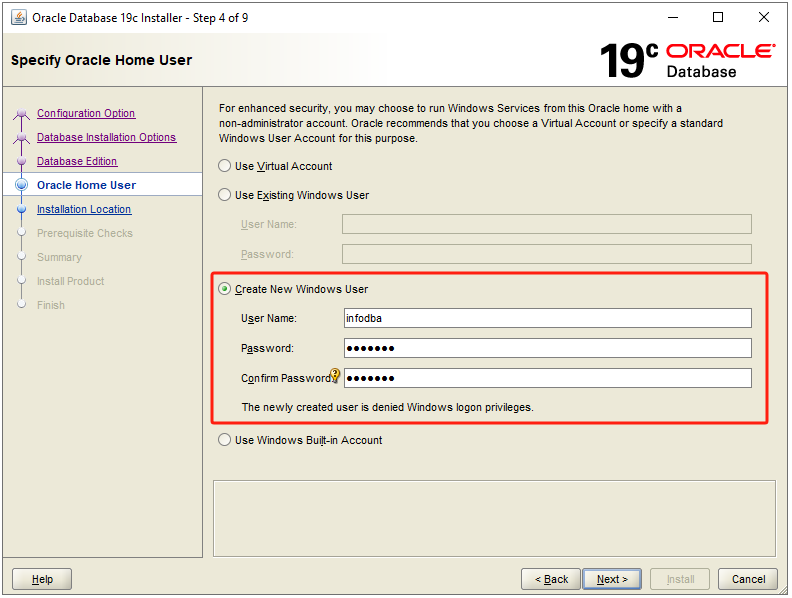Viewport: 792px width, 598px height.
Task: Open installer Help
Action: pyautogui.click(x=42, y=579)
